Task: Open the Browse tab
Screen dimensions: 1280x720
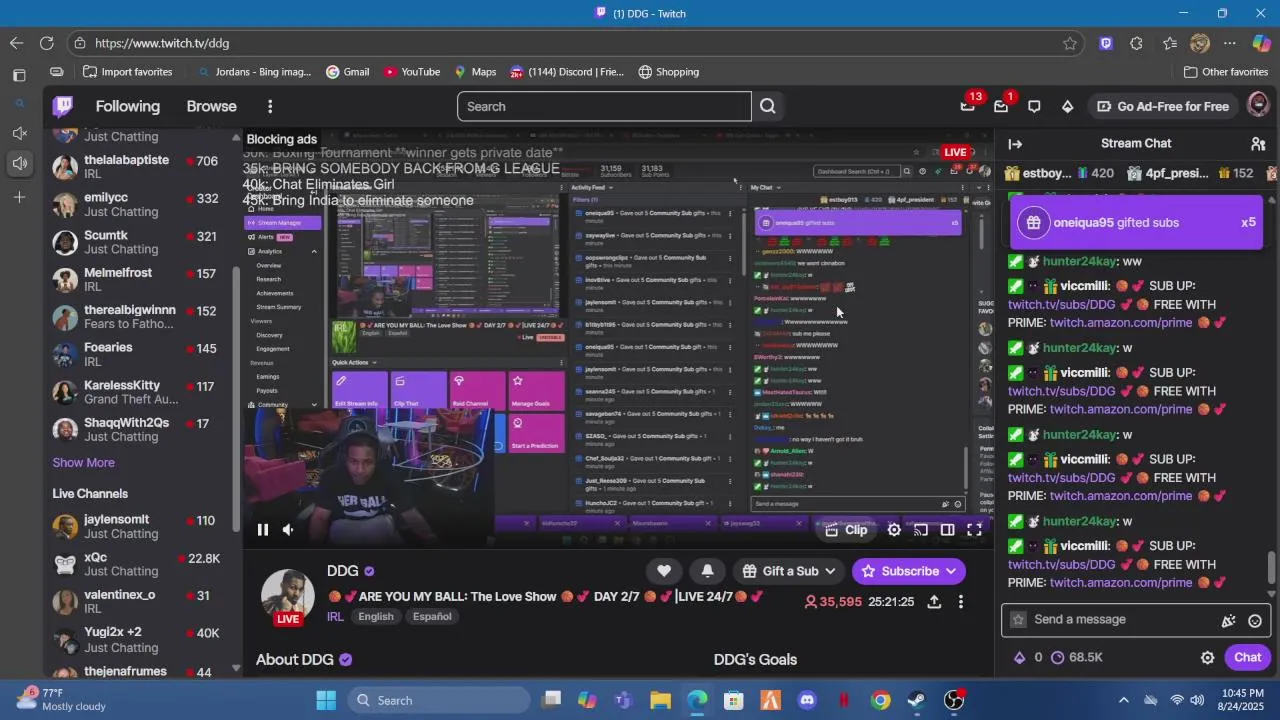Action: (x=211, y=106)
